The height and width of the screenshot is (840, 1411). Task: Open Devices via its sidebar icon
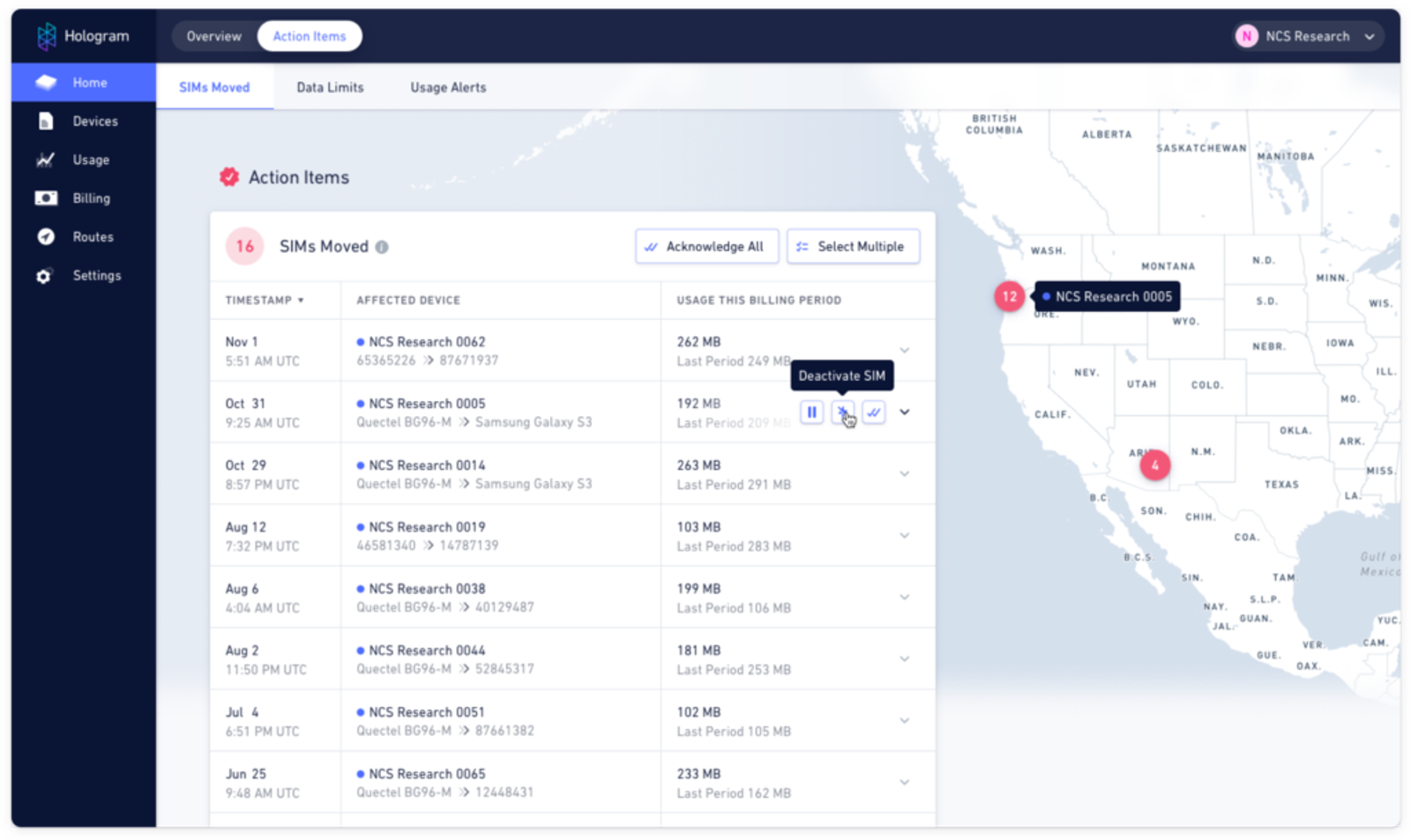[46, 122]
